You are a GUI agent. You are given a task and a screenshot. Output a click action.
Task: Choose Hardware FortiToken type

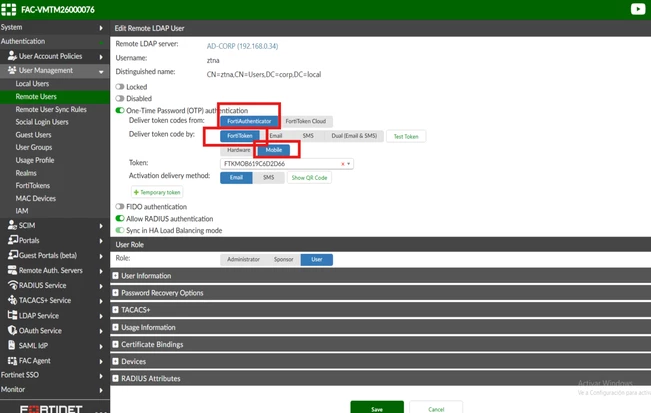(x=238, y=150)
